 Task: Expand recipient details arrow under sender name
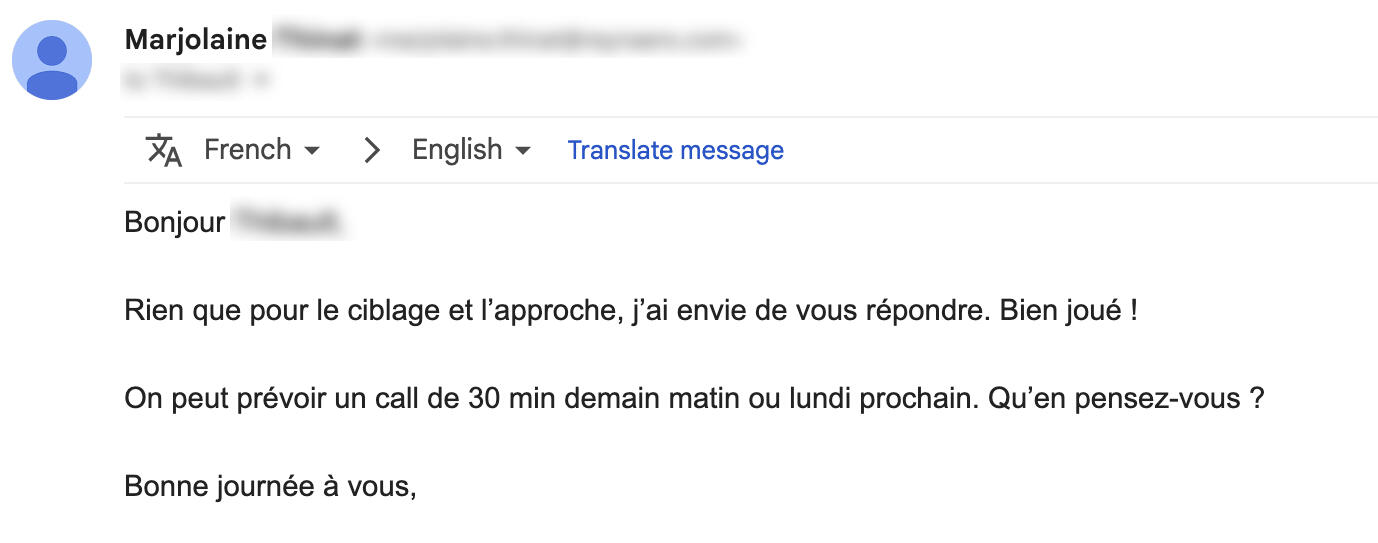tap(261, 80)
